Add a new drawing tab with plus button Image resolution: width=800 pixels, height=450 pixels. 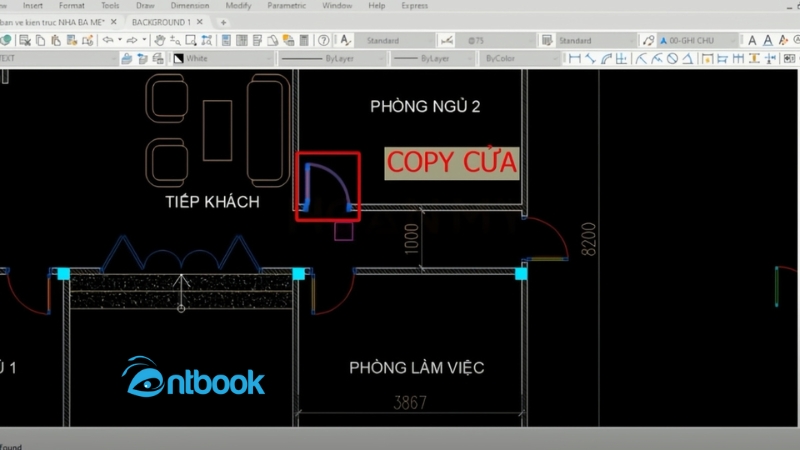click(x=222, y=22)
